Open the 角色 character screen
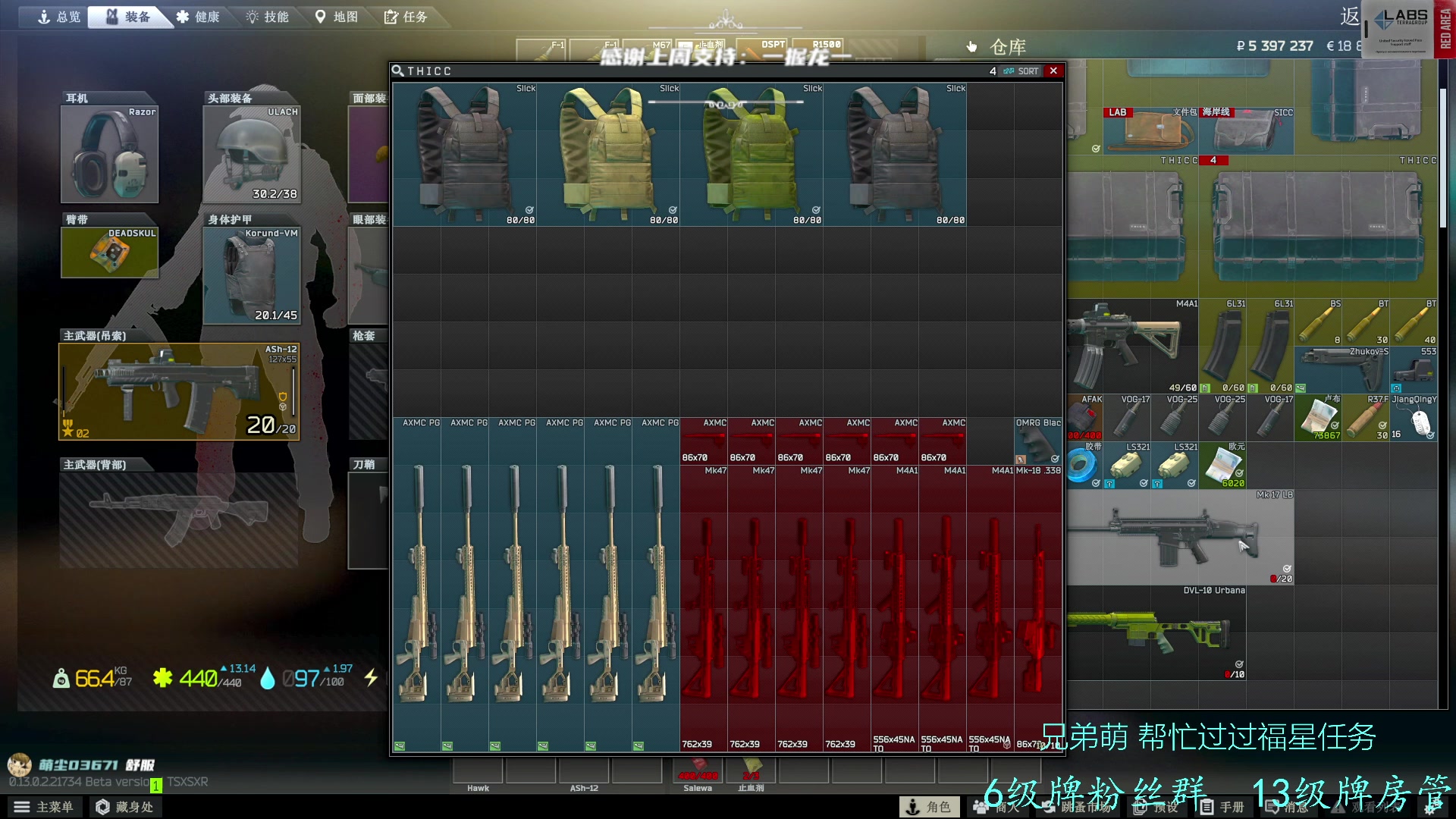 pos(930,807)
